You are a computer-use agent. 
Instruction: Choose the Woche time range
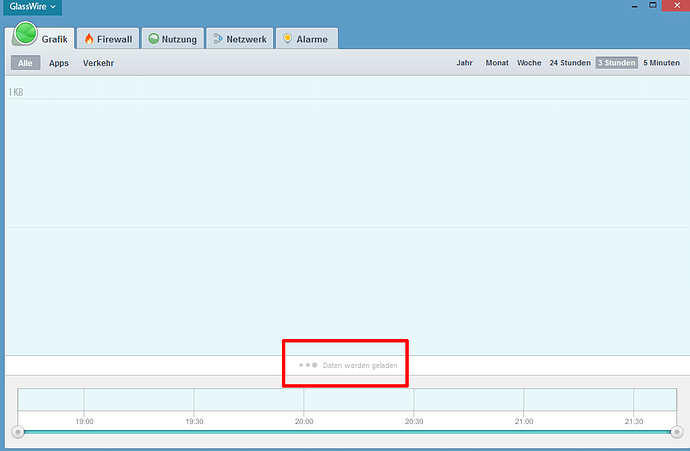click(529, 63)
